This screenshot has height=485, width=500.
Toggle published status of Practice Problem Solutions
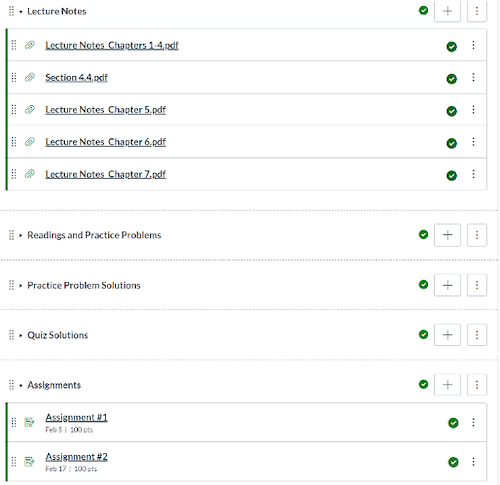point(423,284)
